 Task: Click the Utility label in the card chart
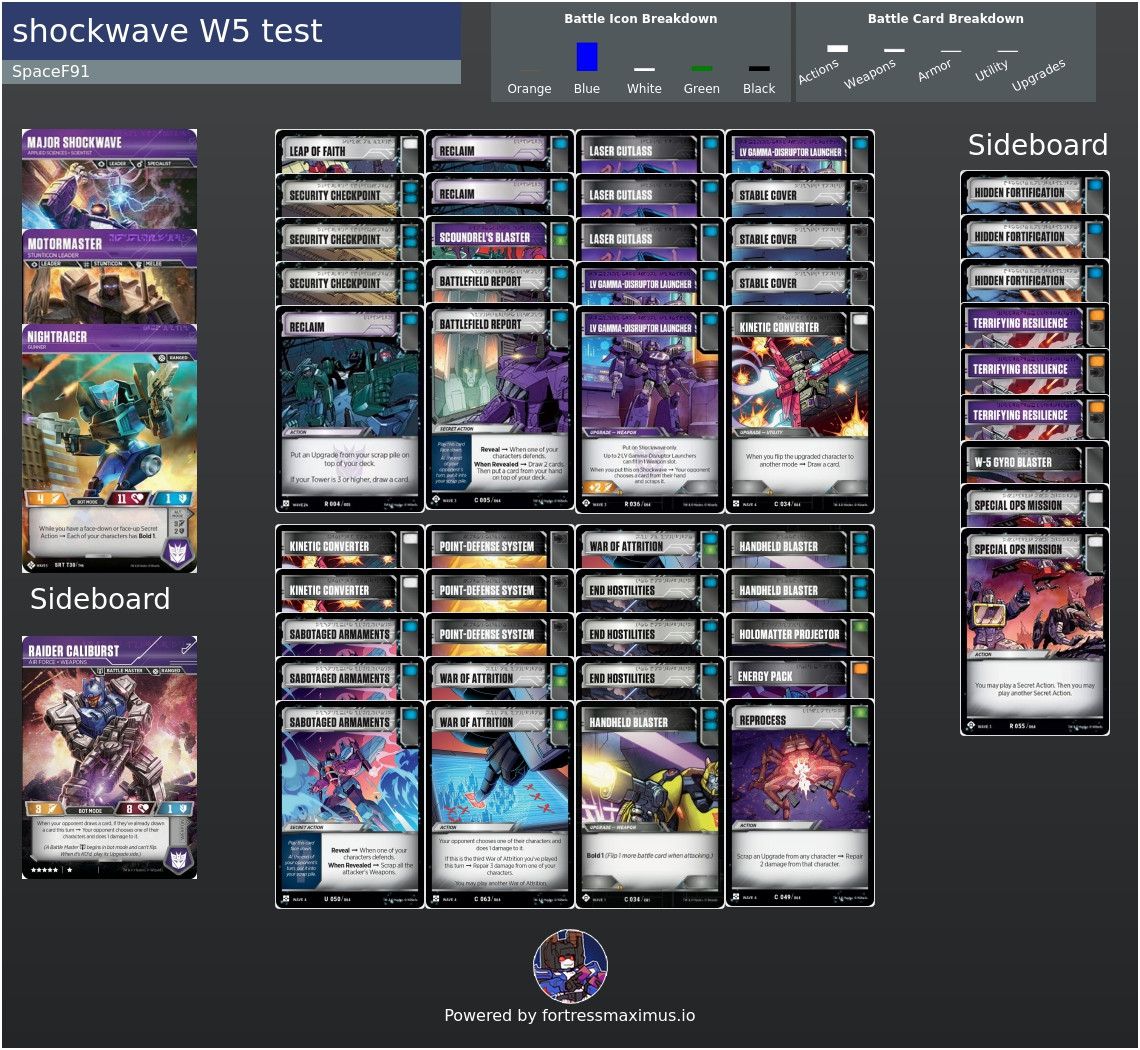click(991, 71)
